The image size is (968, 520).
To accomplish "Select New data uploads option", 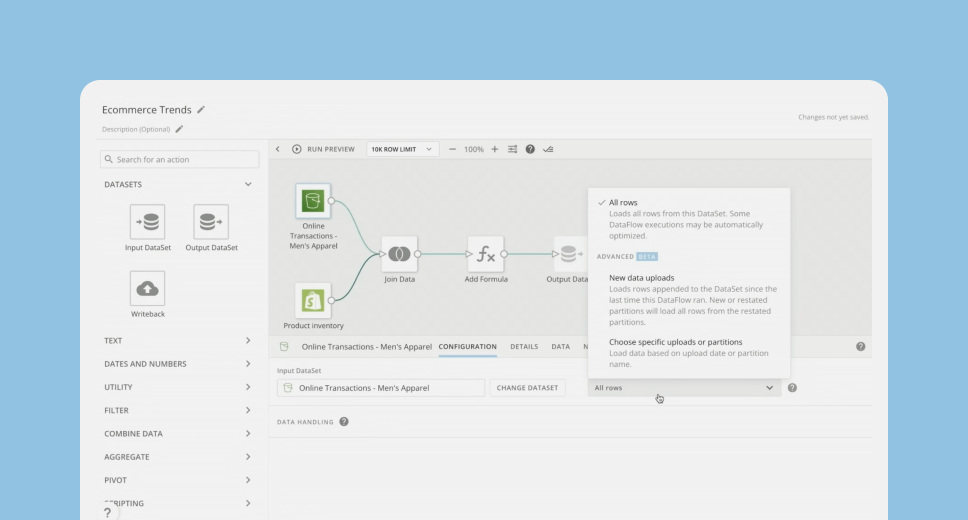I will click(x=641, y=278).
